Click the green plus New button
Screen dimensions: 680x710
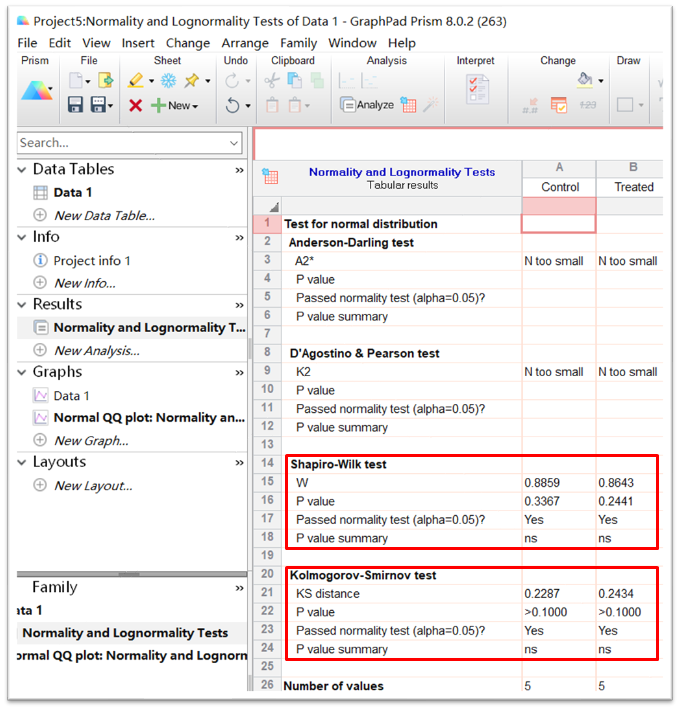174,106
